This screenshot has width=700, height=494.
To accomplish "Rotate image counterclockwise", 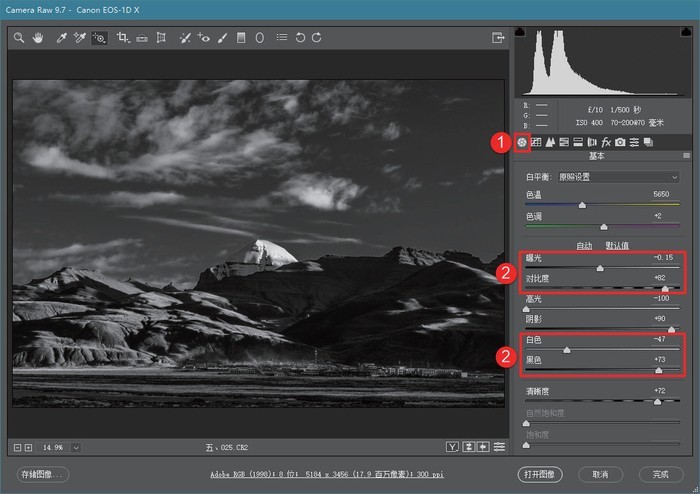I will tap(300, 38).
